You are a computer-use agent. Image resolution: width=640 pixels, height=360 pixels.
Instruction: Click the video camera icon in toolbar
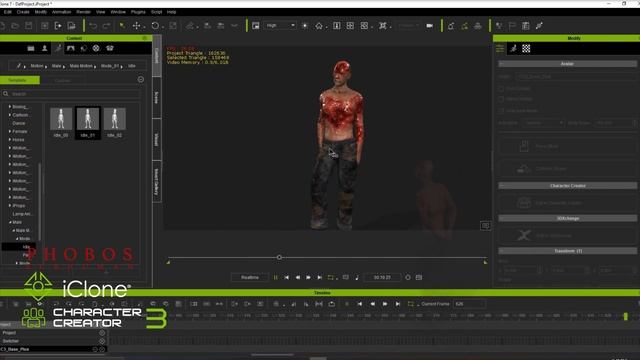click(x=429, y=26)
